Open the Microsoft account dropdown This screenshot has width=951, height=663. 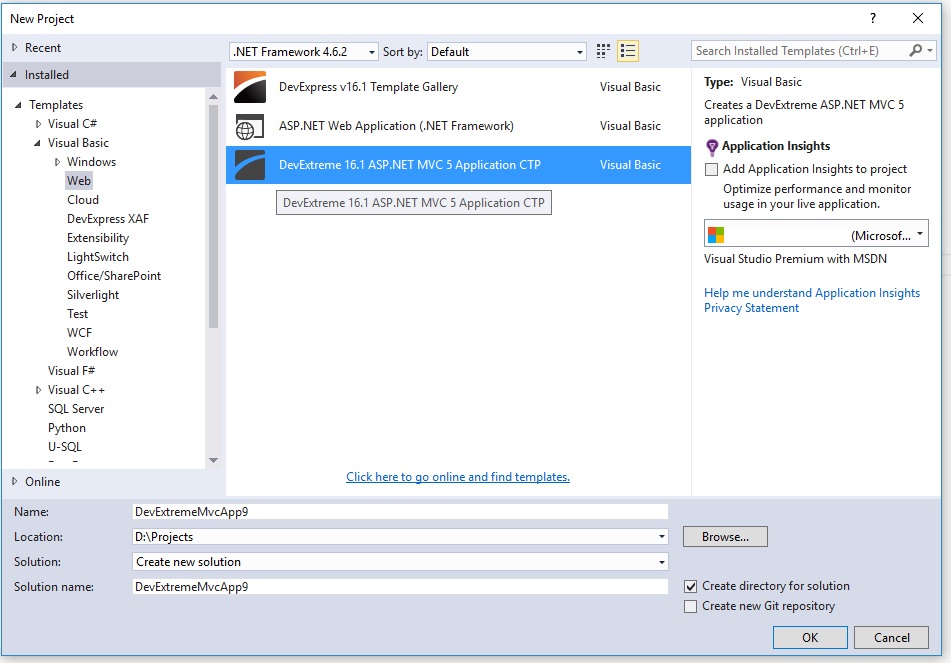pos(816,234)
